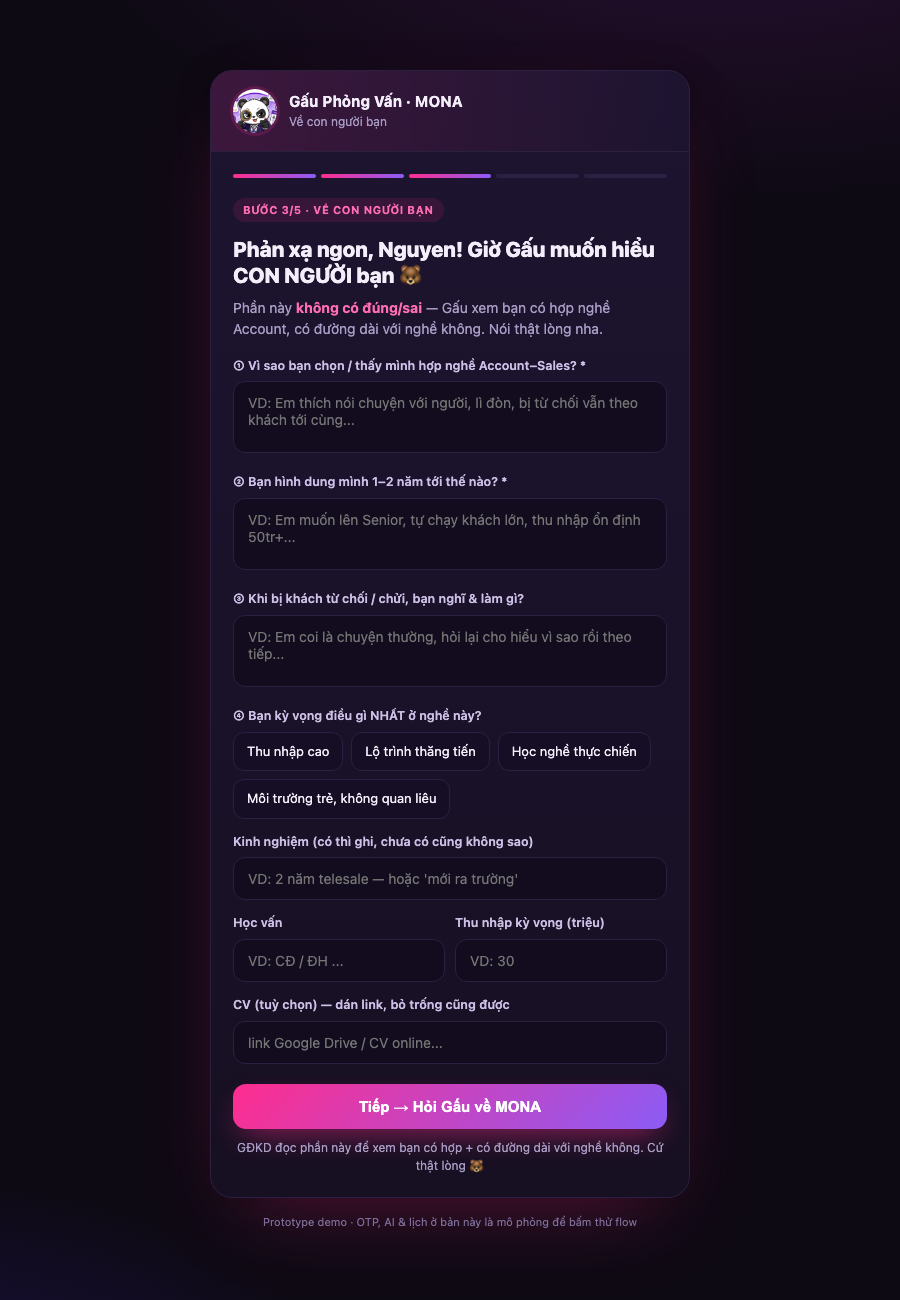This screenshot has height=1300, width=900.
Task: Focus the 'khách từ chối / chửi' textarea
Action: 450,651
